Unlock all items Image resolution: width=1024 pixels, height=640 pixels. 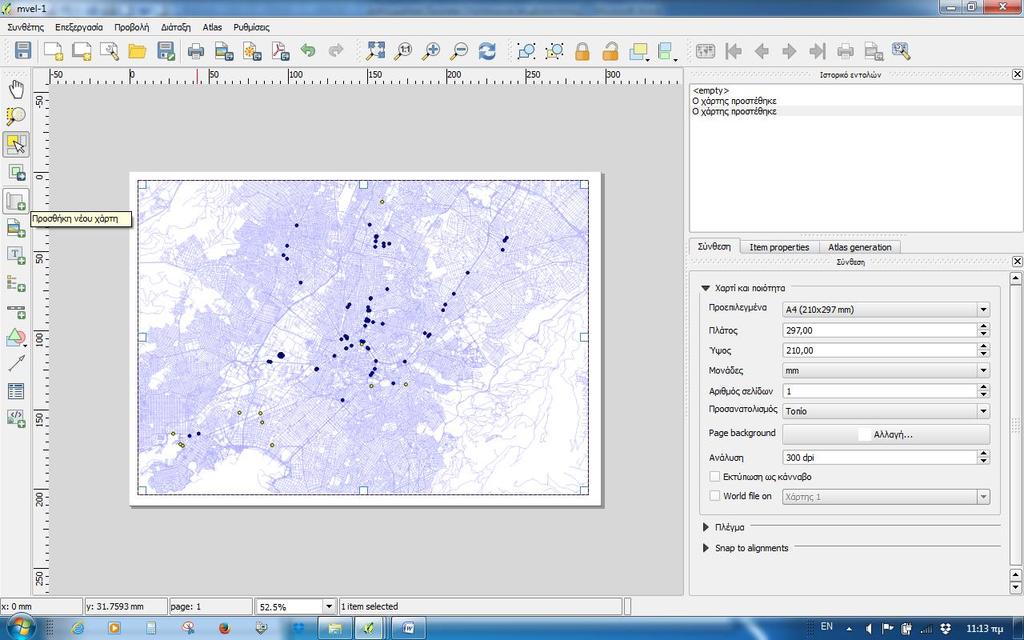pyautogui.click(x=610, y=51)
